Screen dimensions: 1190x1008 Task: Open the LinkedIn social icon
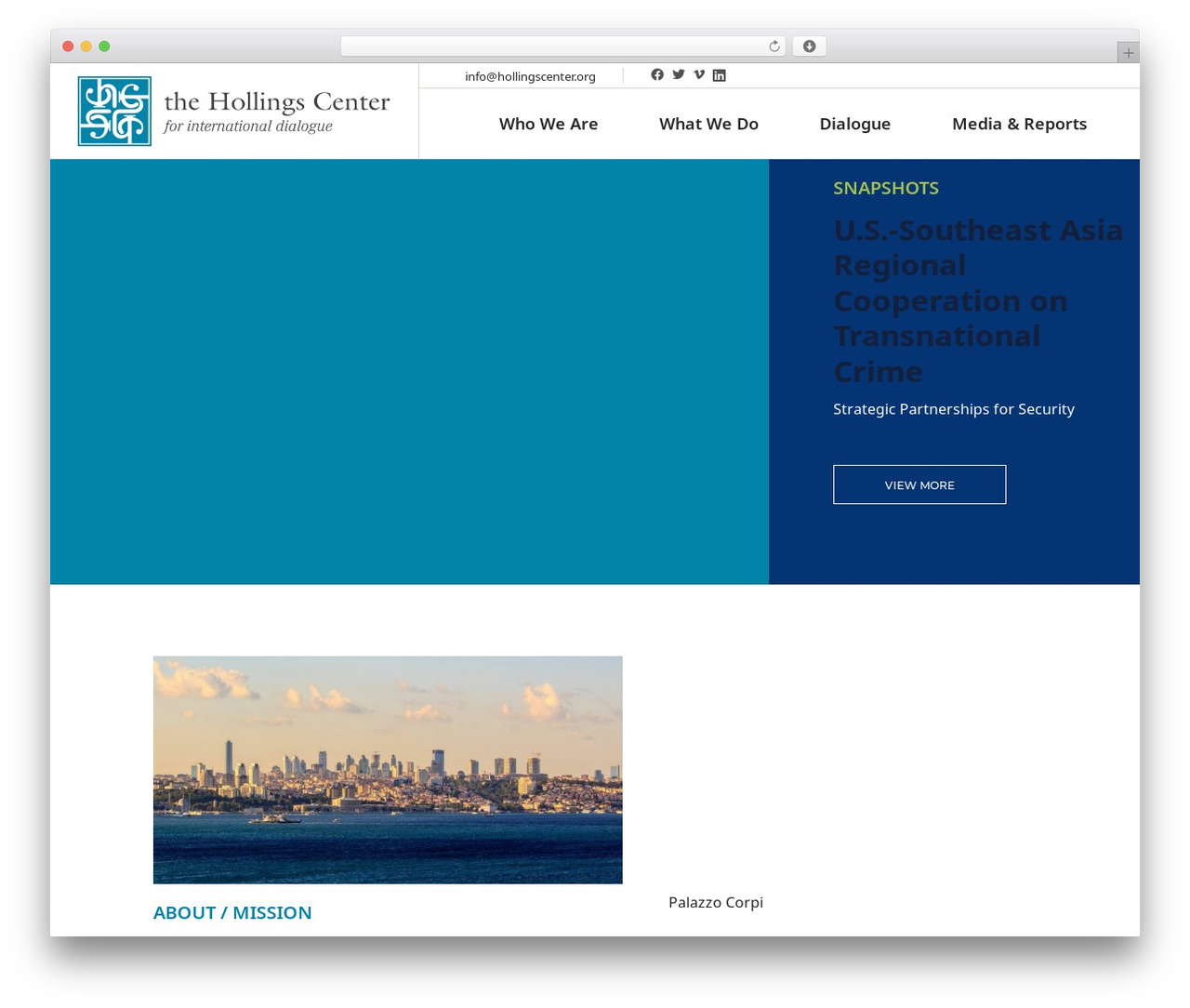click(x=720, y=75)
